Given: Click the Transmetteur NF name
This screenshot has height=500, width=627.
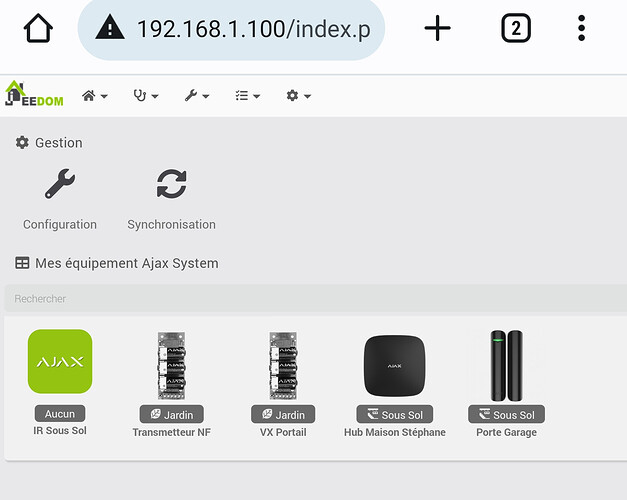Looking at the screenshot, I should [172, 432].
